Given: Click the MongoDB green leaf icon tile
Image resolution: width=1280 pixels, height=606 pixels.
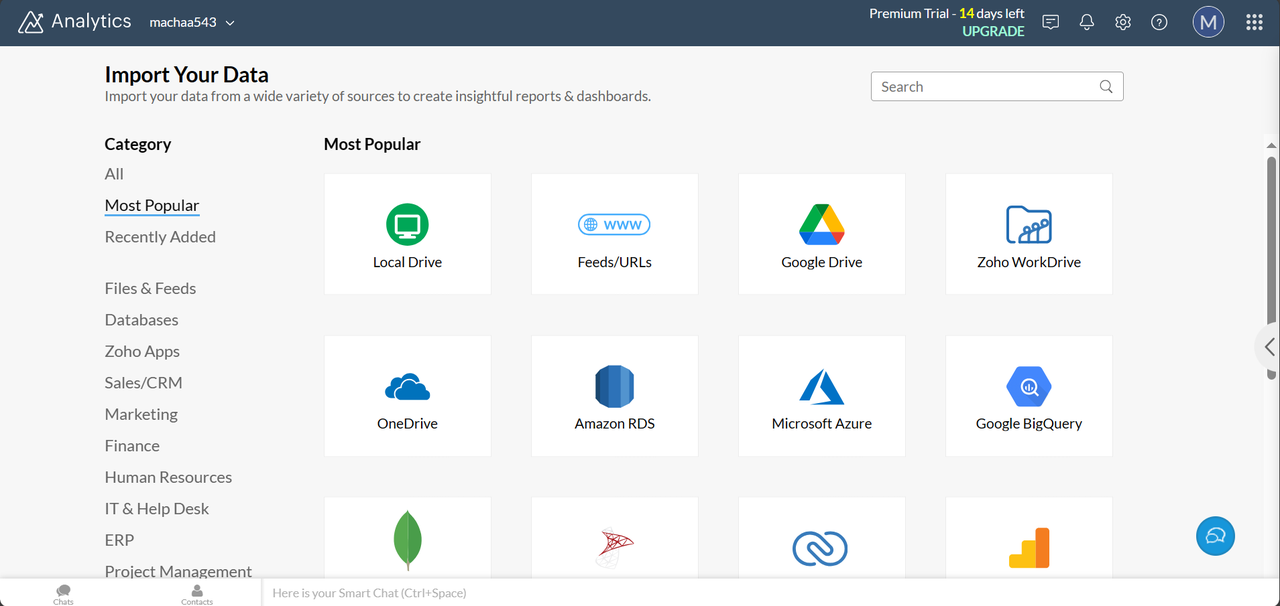Looking at the screenshot, I should click(407, 537).
